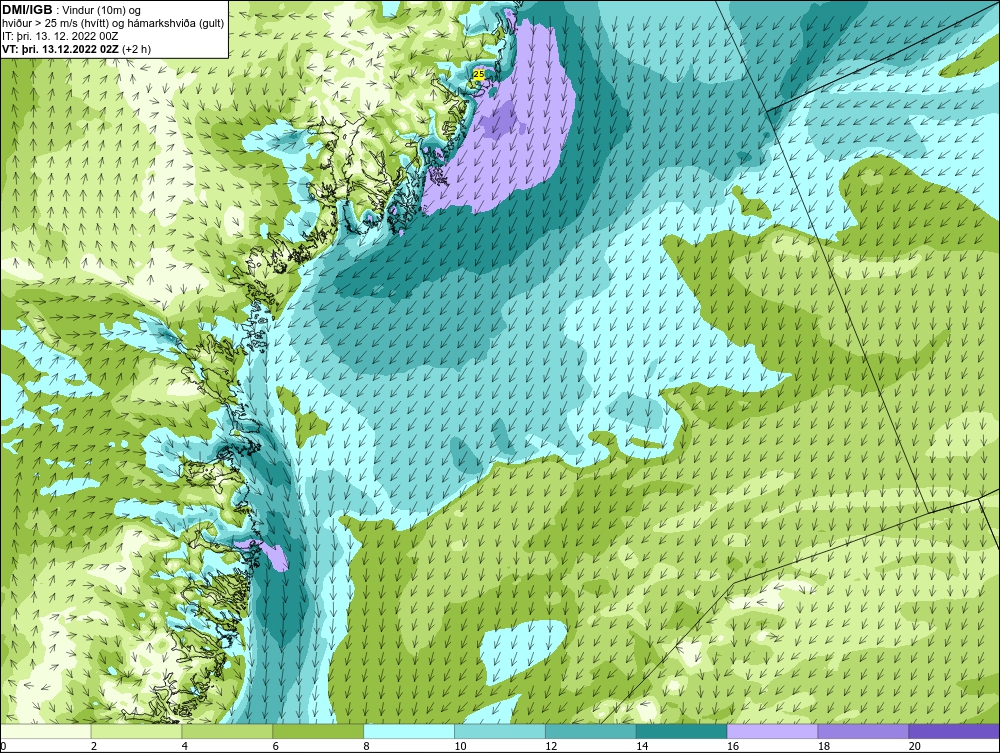Click the 8–10 m/s pale cyan legend swatch
Image resolution: width=1000 pixels, height=753 pixels.
pos(409,731)
